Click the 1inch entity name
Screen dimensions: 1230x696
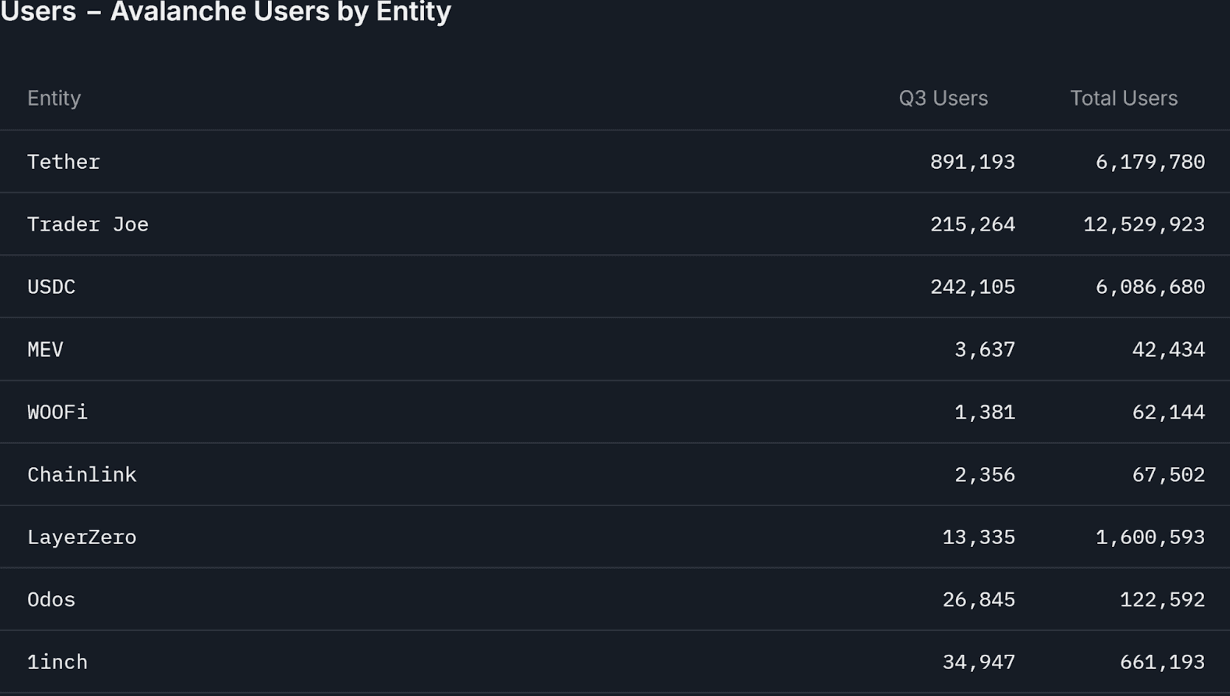click(58, 662)
